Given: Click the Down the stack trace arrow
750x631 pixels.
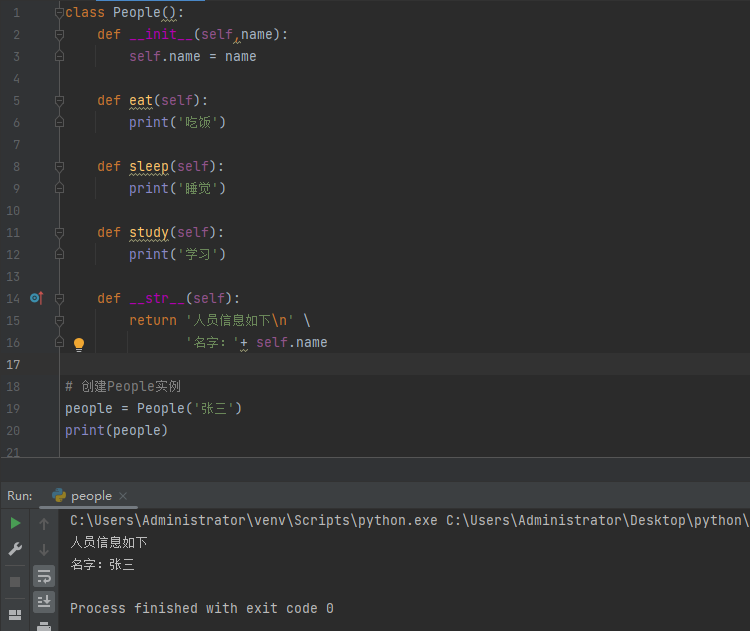Looking at the screenshot, I should pos(44,550).
